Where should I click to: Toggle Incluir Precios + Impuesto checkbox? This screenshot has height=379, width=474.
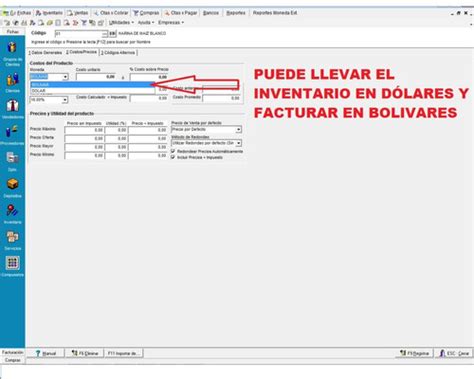173,157
